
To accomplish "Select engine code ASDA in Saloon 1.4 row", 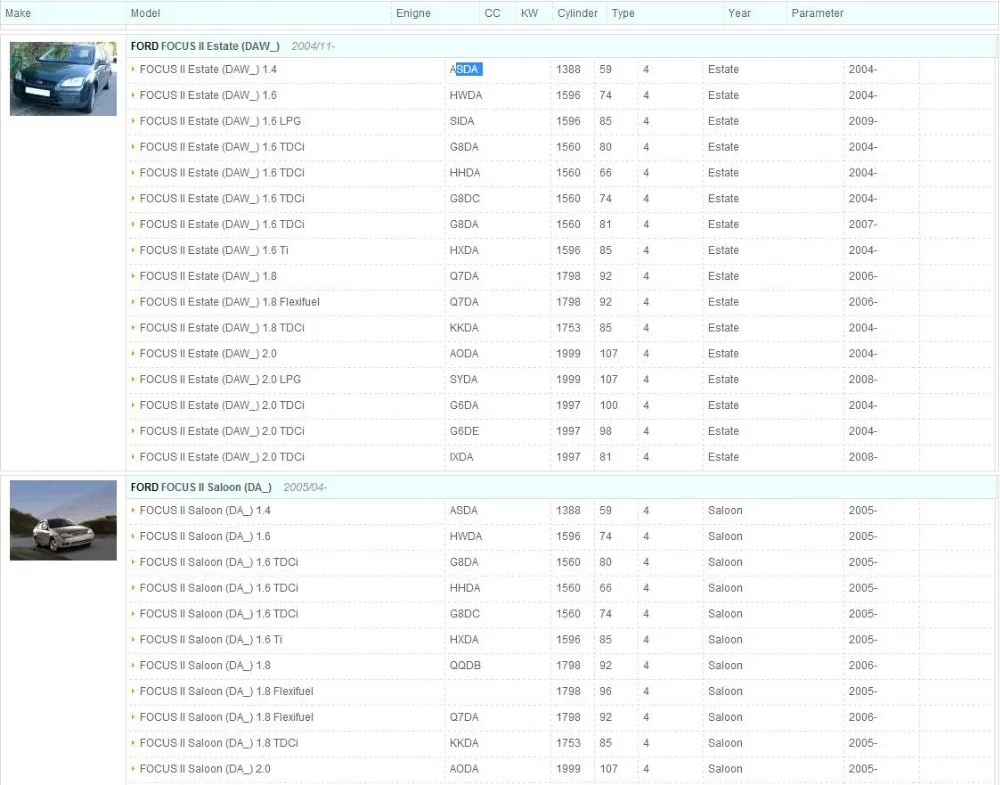I will (x=463, y=511).
